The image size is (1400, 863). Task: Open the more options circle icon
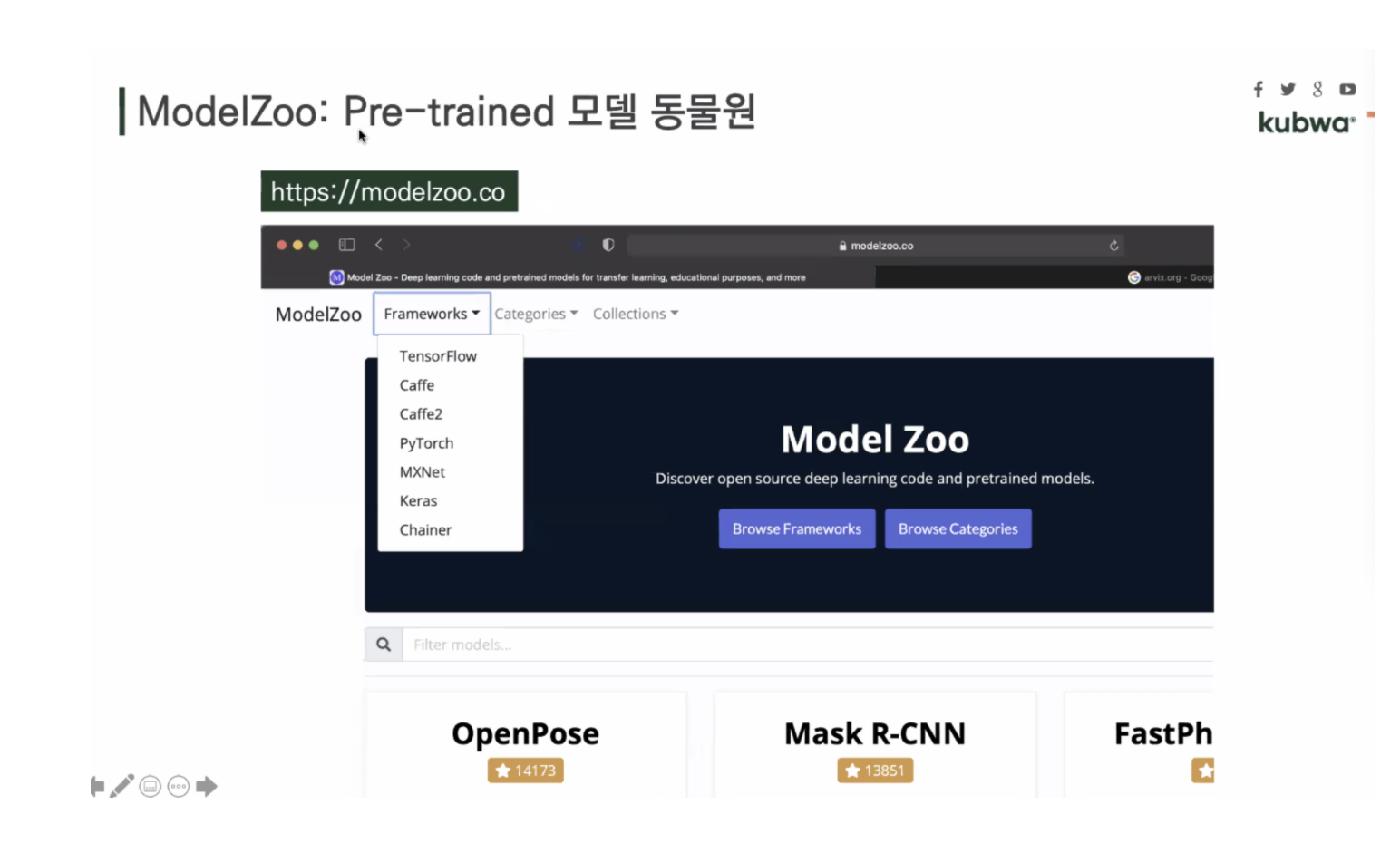click(179, 787)
